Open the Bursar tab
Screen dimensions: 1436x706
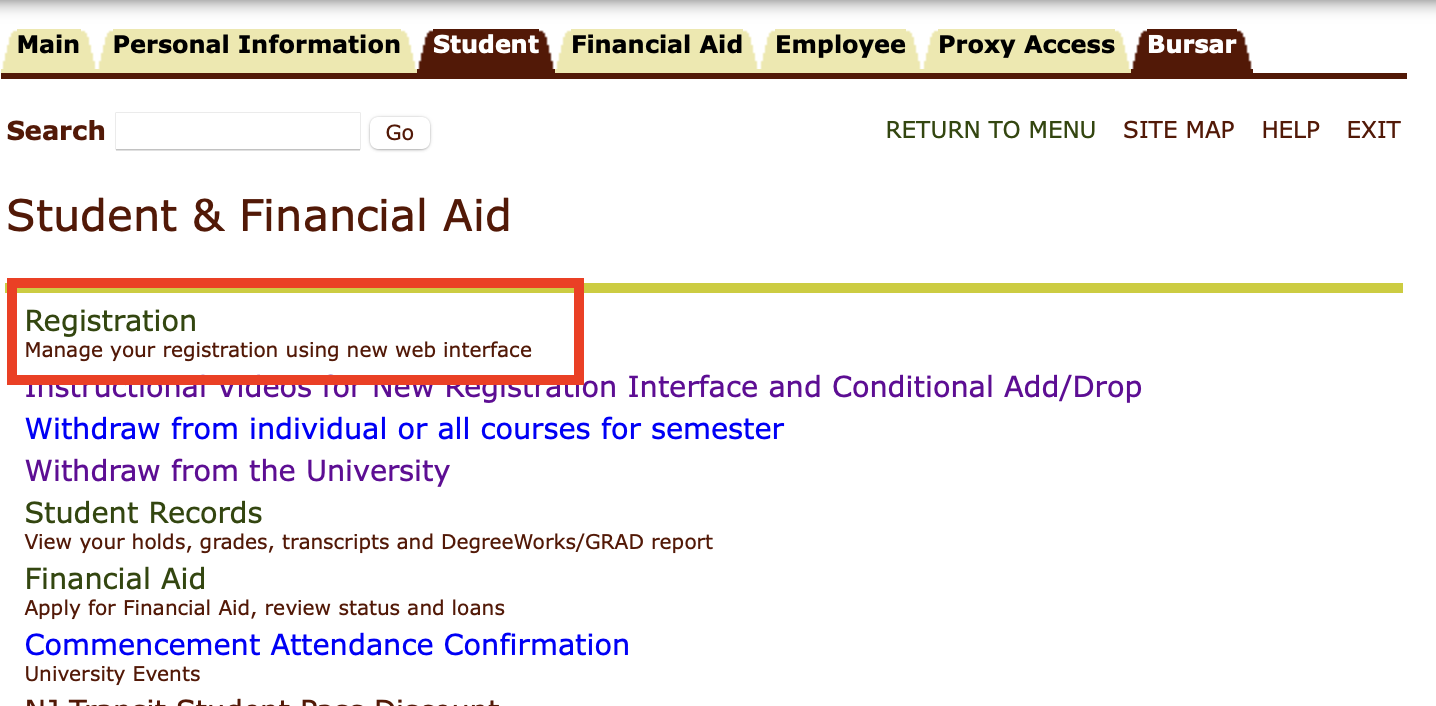point(1191,44)
